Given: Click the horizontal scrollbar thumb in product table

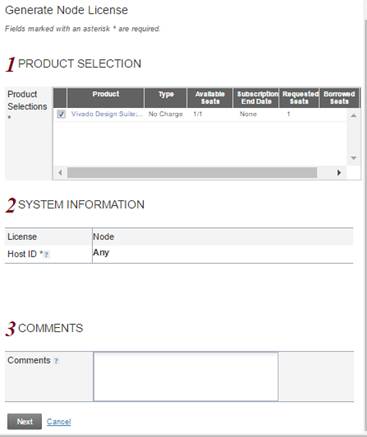Looking at the screenshot, I should tap(192, 173).
